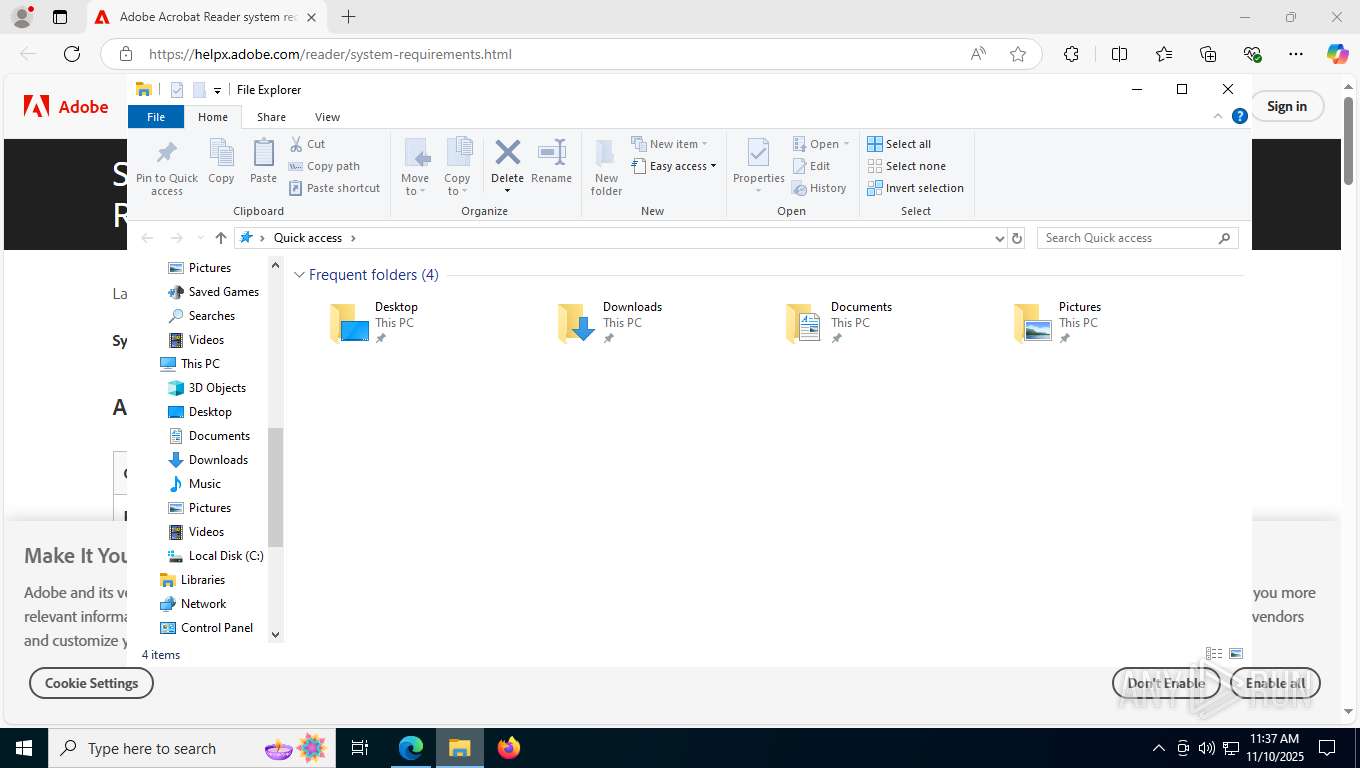Select Searches in navigation pane

(x=201, y=316)
